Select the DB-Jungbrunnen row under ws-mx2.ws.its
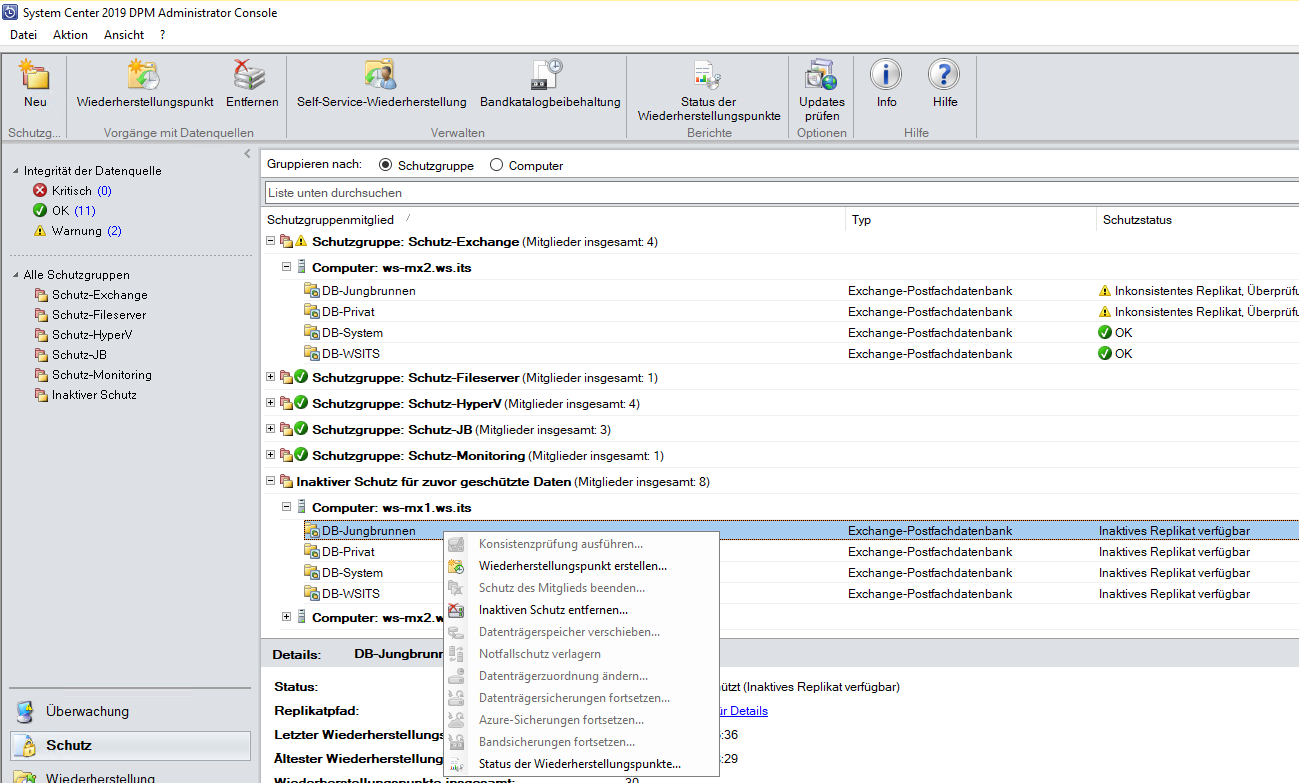Screen dimensions: 1299x783 coord(780,291)
